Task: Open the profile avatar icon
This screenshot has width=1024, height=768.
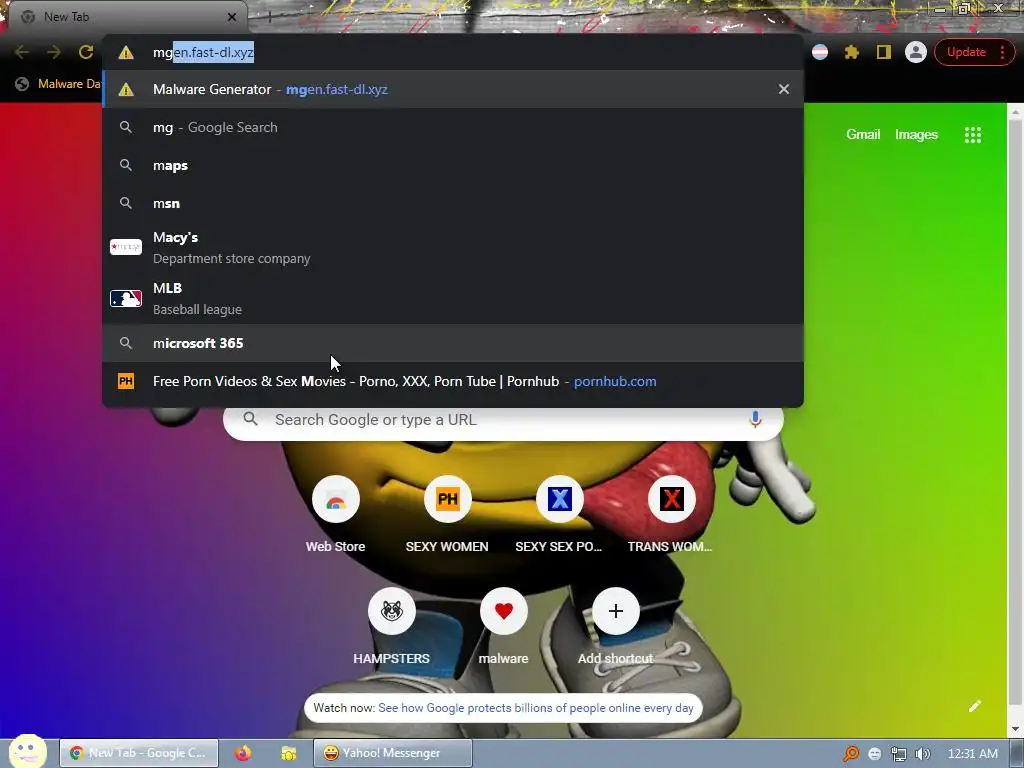Action: coord(916,52)
